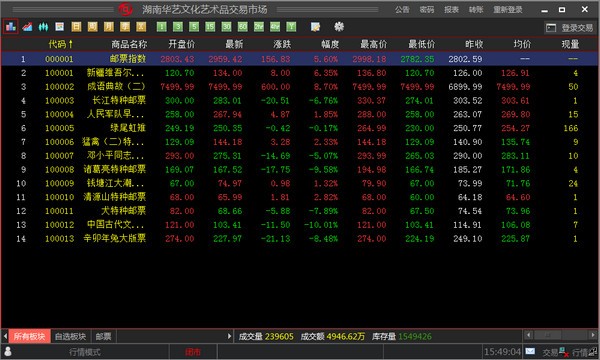This screenshot has width=600, height=360.
Task: Select the daily 日 period button
Action: tap(76, 27)
